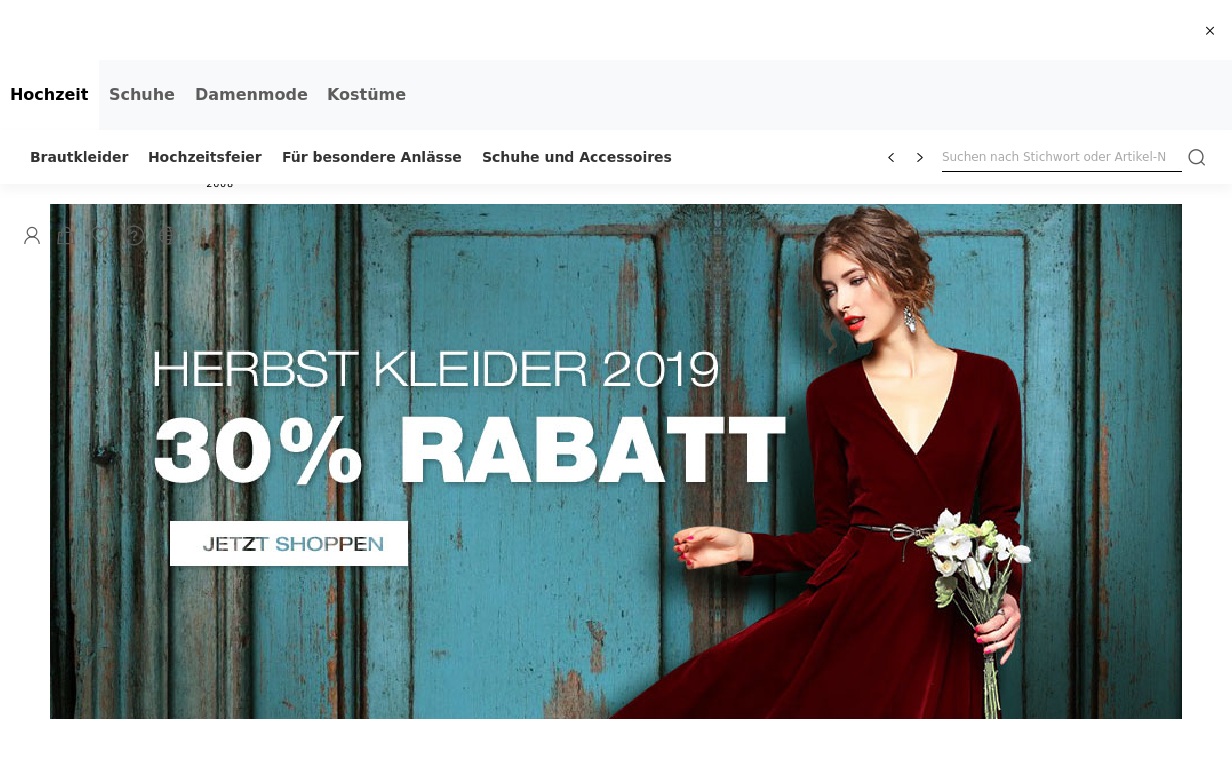
Task: Open the help question mark icon
Action: 134,236
